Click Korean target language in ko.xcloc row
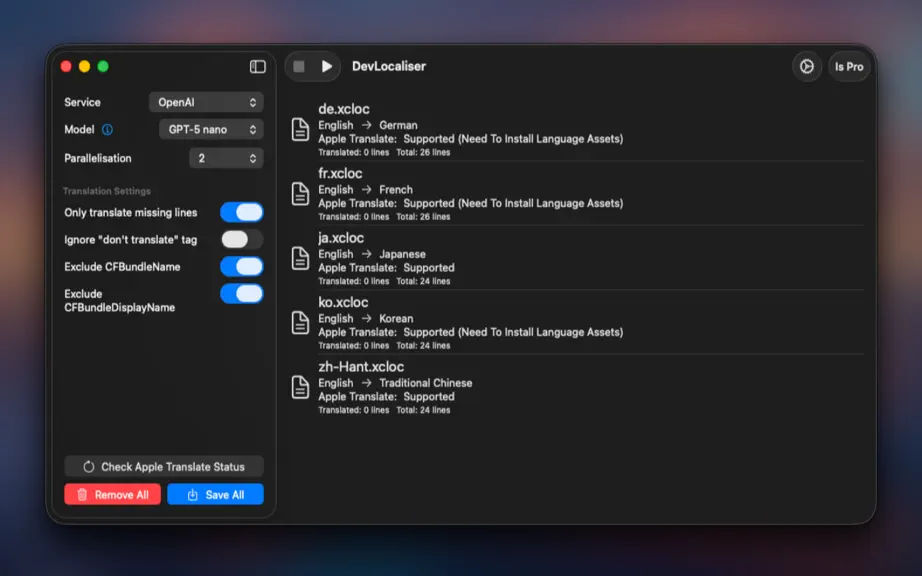 [396, 318]
